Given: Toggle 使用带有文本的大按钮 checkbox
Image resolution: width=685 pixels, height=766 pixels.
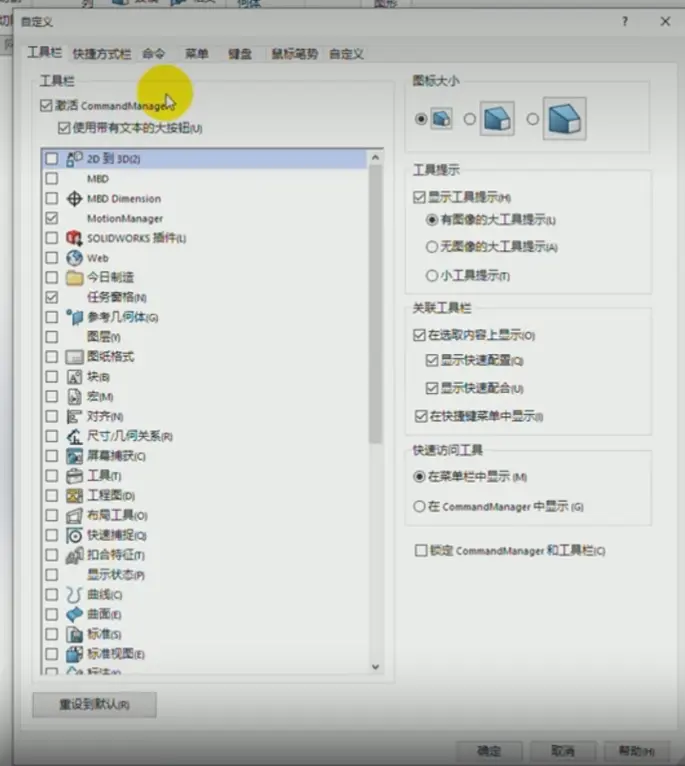Looking at the screenshot, I should [x=64, y=128].
